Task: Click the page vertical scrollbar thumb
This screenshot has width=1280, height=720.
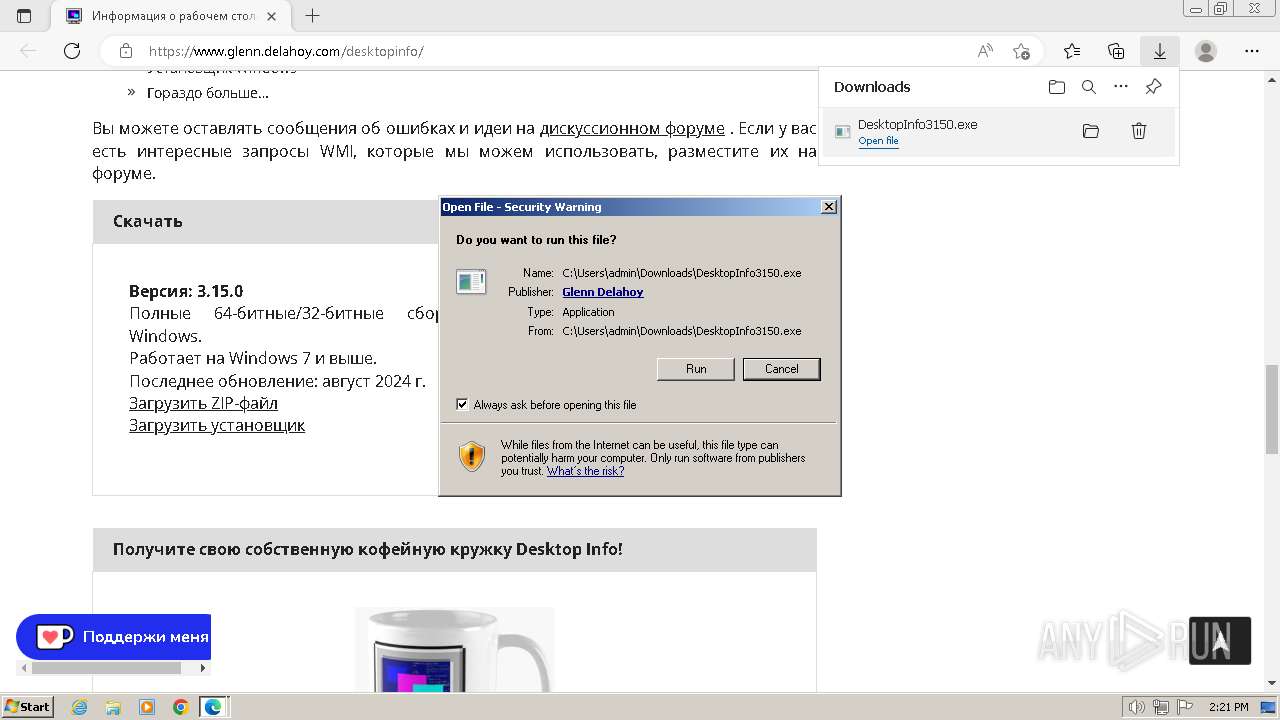Action: click(1272, 408)
